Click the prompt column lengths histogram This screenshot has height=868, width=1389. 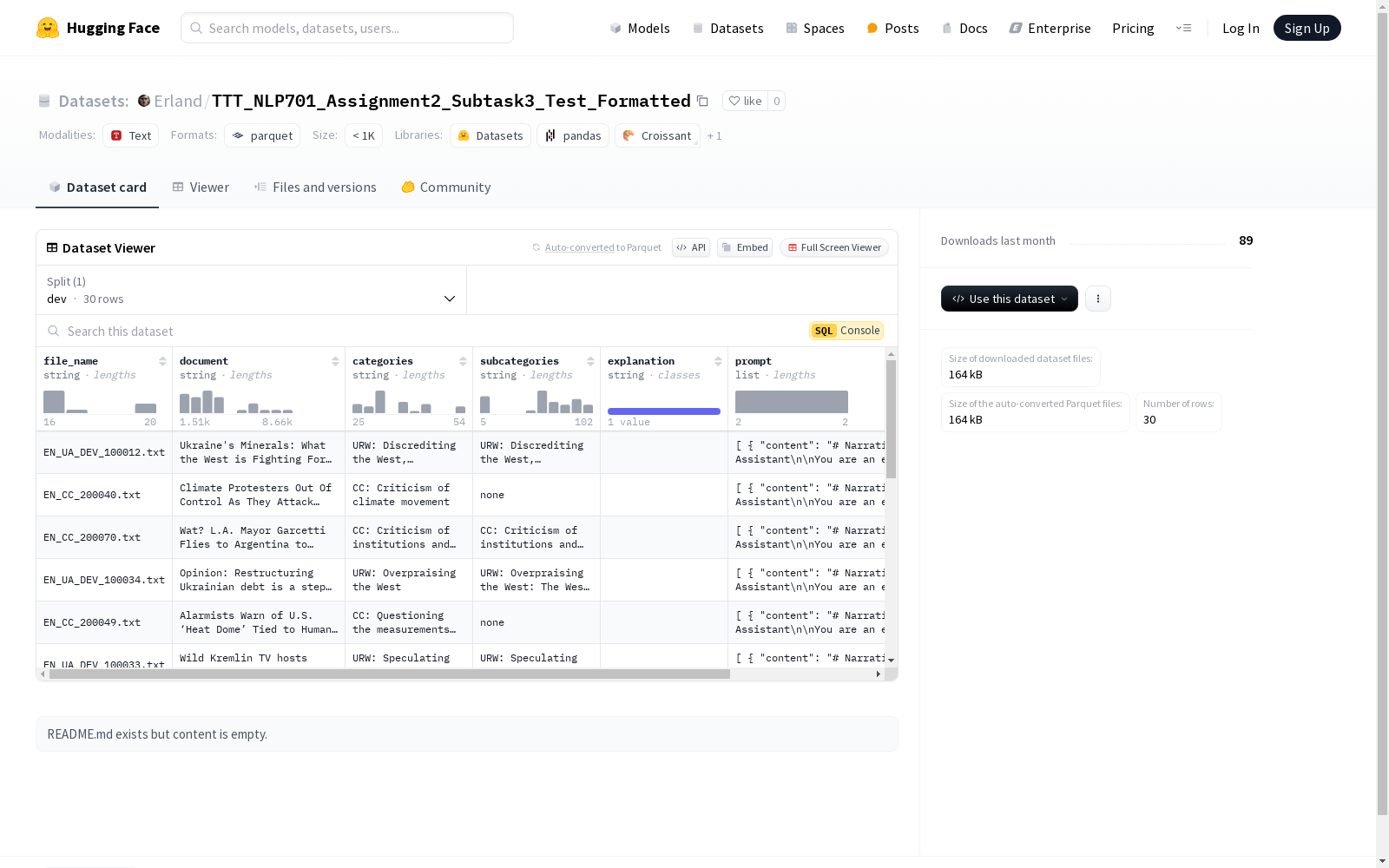pyautogui.click(x=792, y=402)
